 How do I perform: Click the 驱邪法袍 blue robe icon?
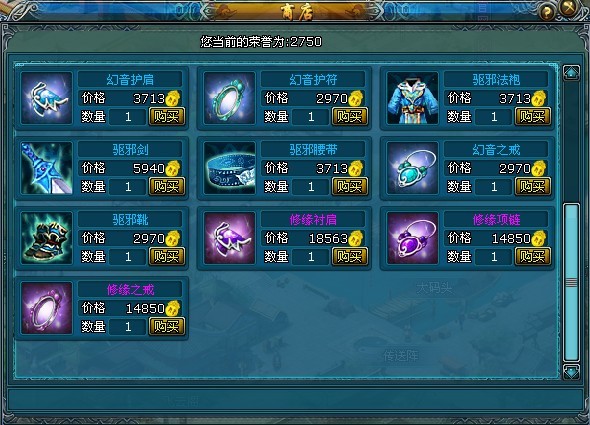pos(413,98)
